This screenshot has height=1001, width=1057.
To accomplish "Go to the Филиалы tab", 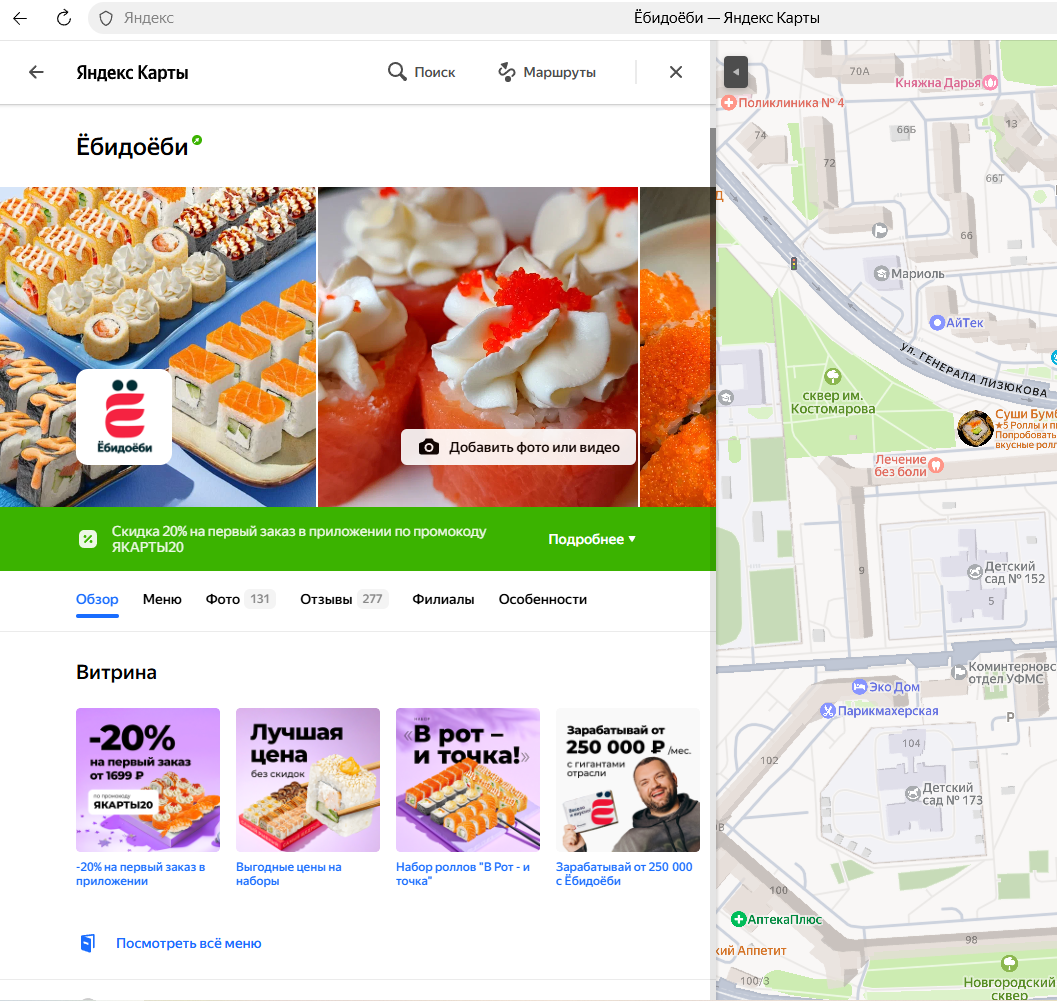I will (x=443, y=599).
